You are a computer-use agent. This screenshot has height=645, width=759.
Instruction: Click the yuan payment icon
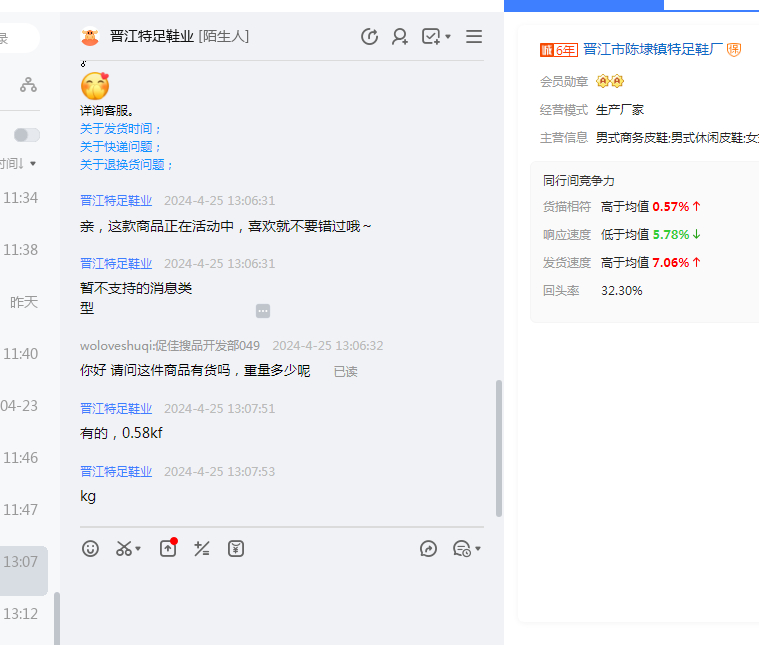[236, 548]
